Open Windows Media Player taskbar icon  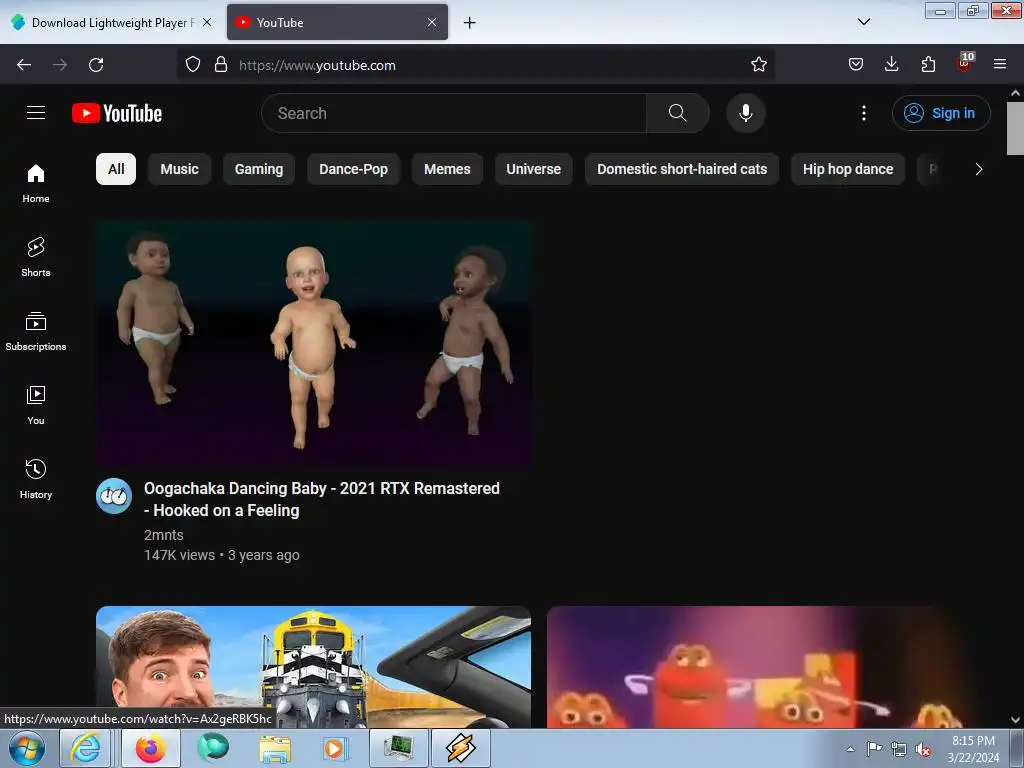[334, 748]
